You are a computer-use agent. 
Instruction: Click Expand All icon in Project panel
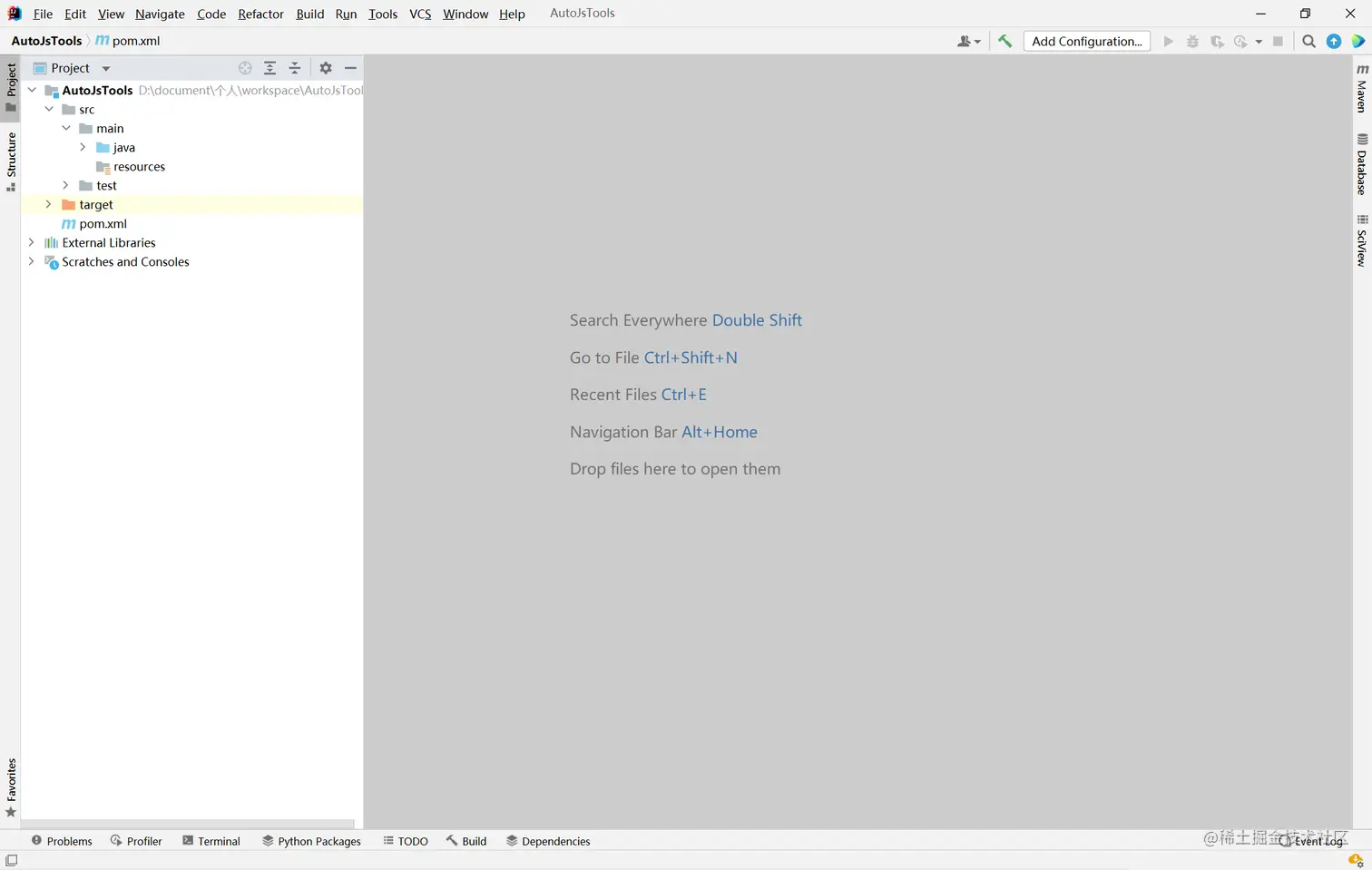pos(269,68)
